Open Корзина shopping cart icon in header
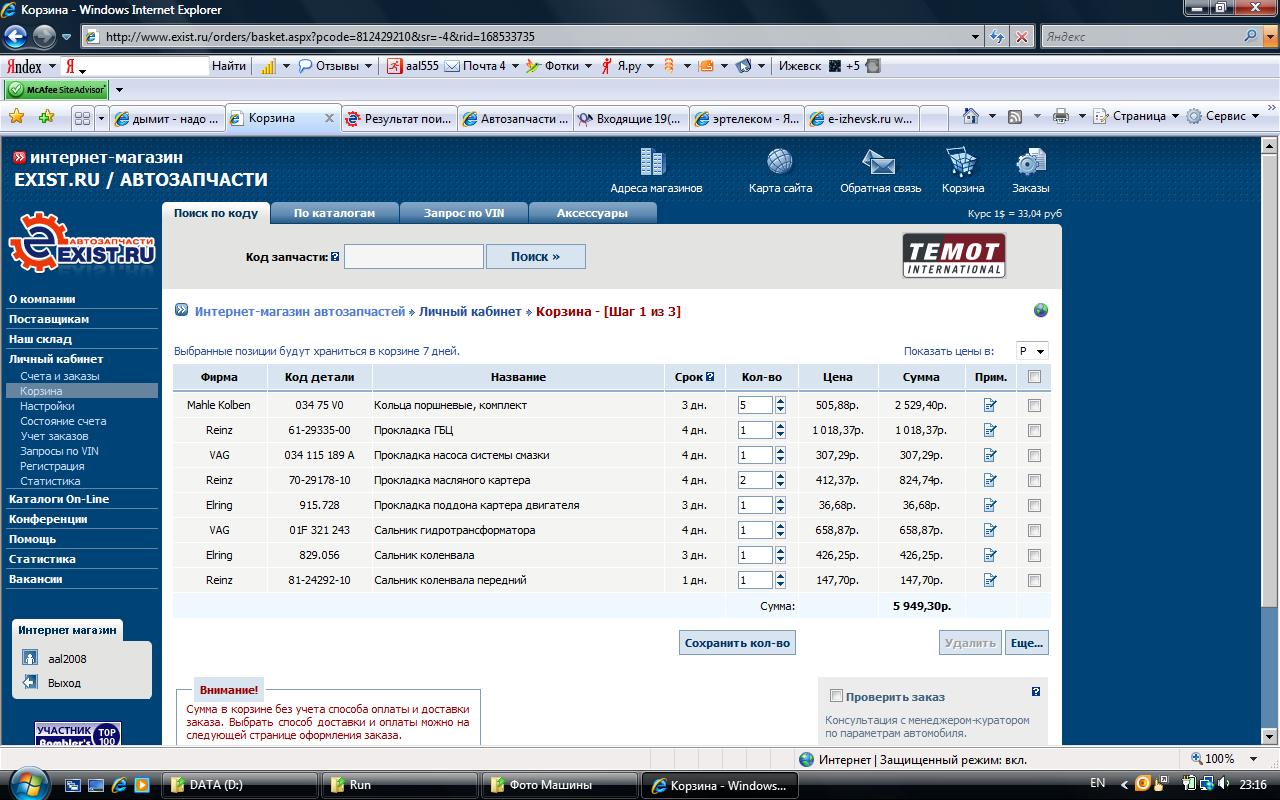This screenshot has width=1280, height=800. click(x=961, y=162)
